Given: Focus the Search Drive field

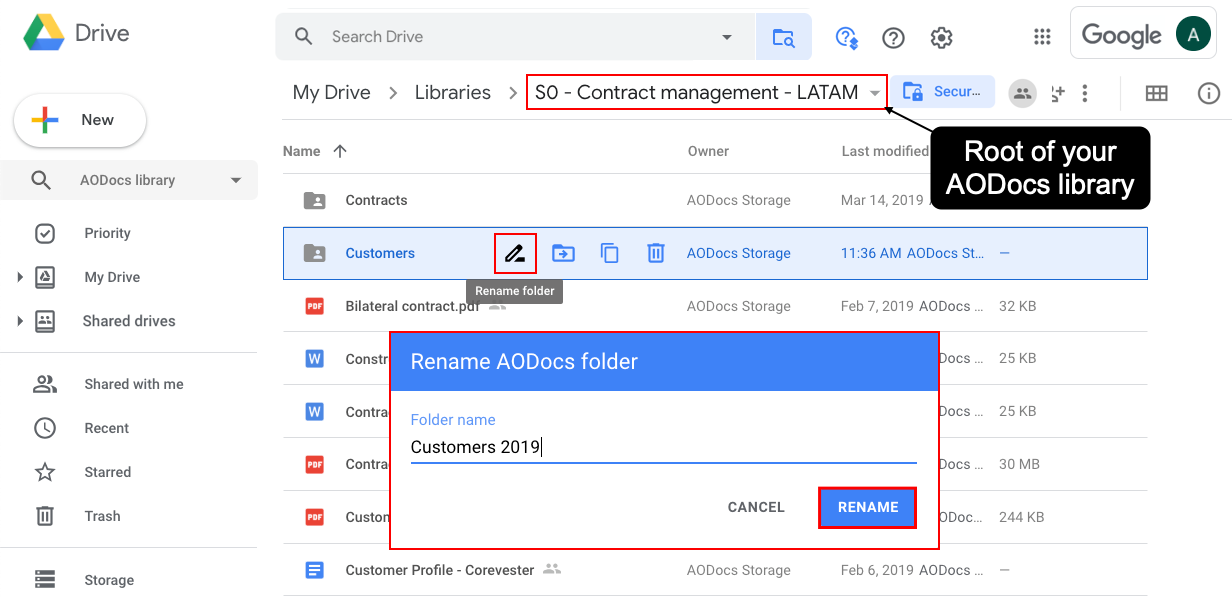Looking at the screenshot, I should pos(515,37).
